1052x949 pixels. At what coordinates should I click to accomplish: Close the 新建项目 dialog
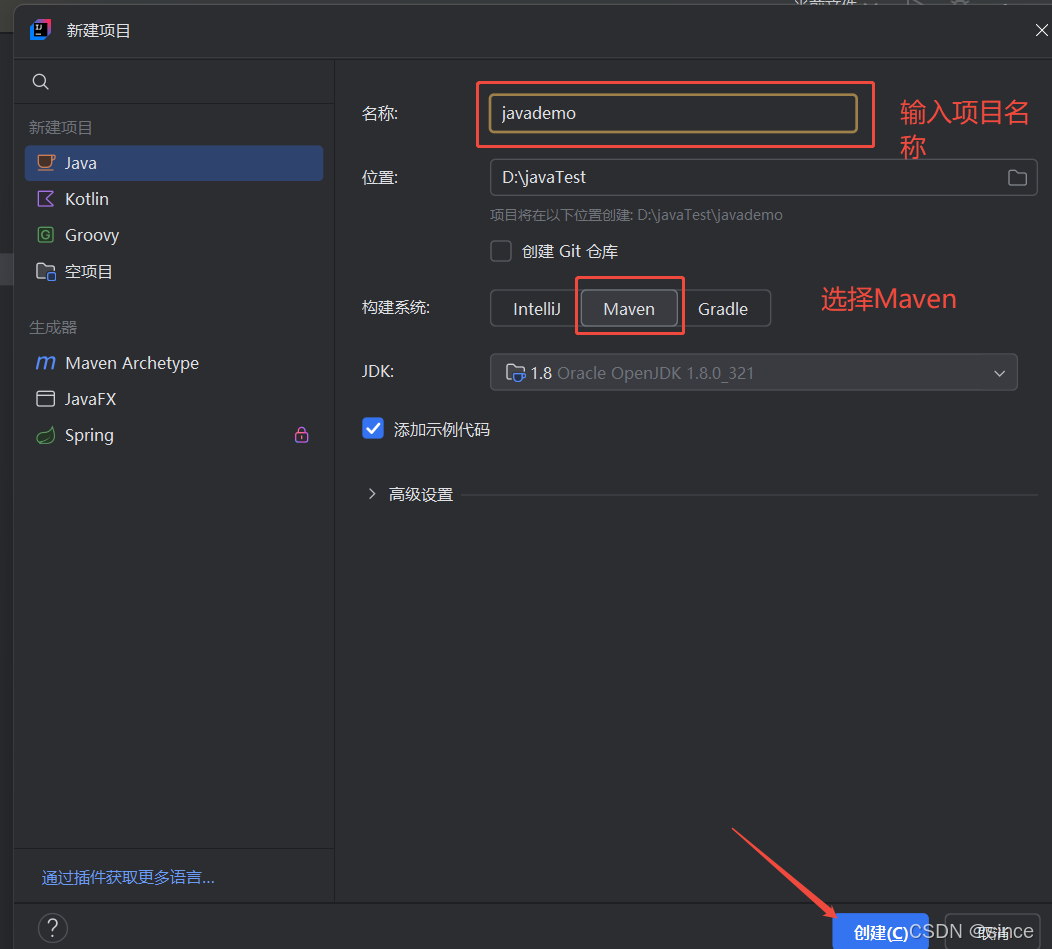coord(1041,30)
